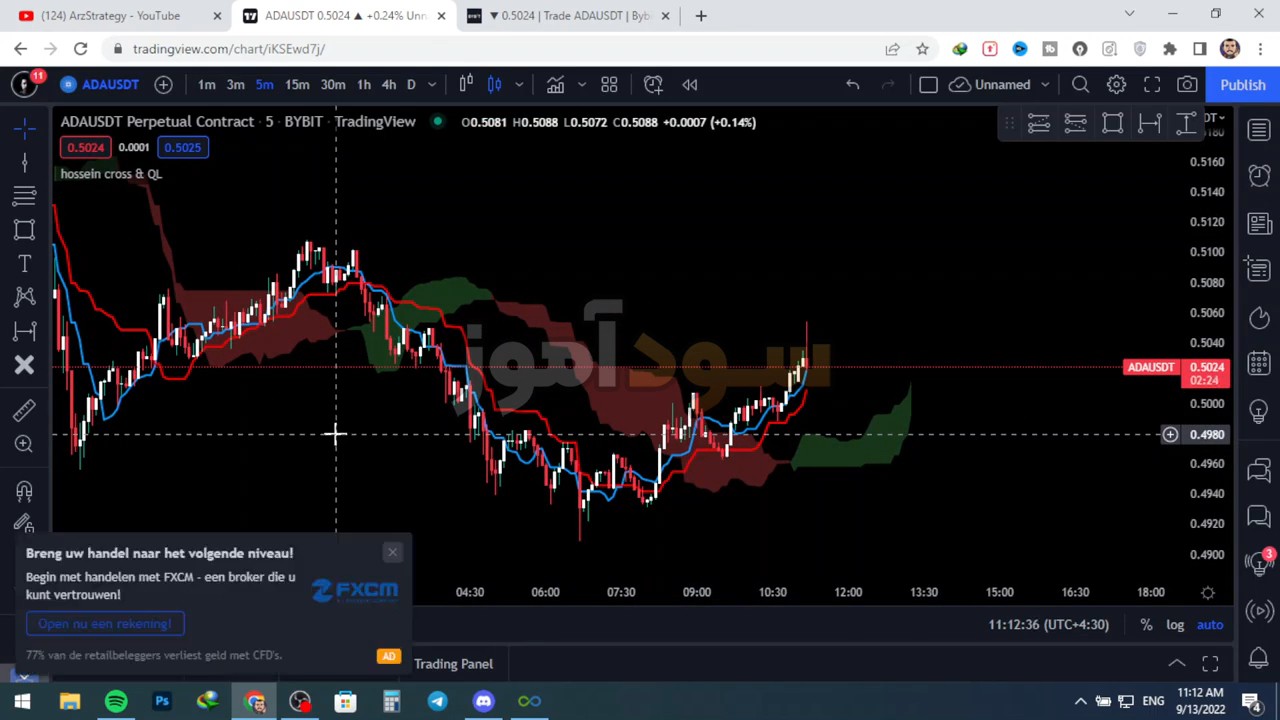Screen dimensions: 1280x720
Task: Toggle logarithmic scale
Action: [1175, 625]
